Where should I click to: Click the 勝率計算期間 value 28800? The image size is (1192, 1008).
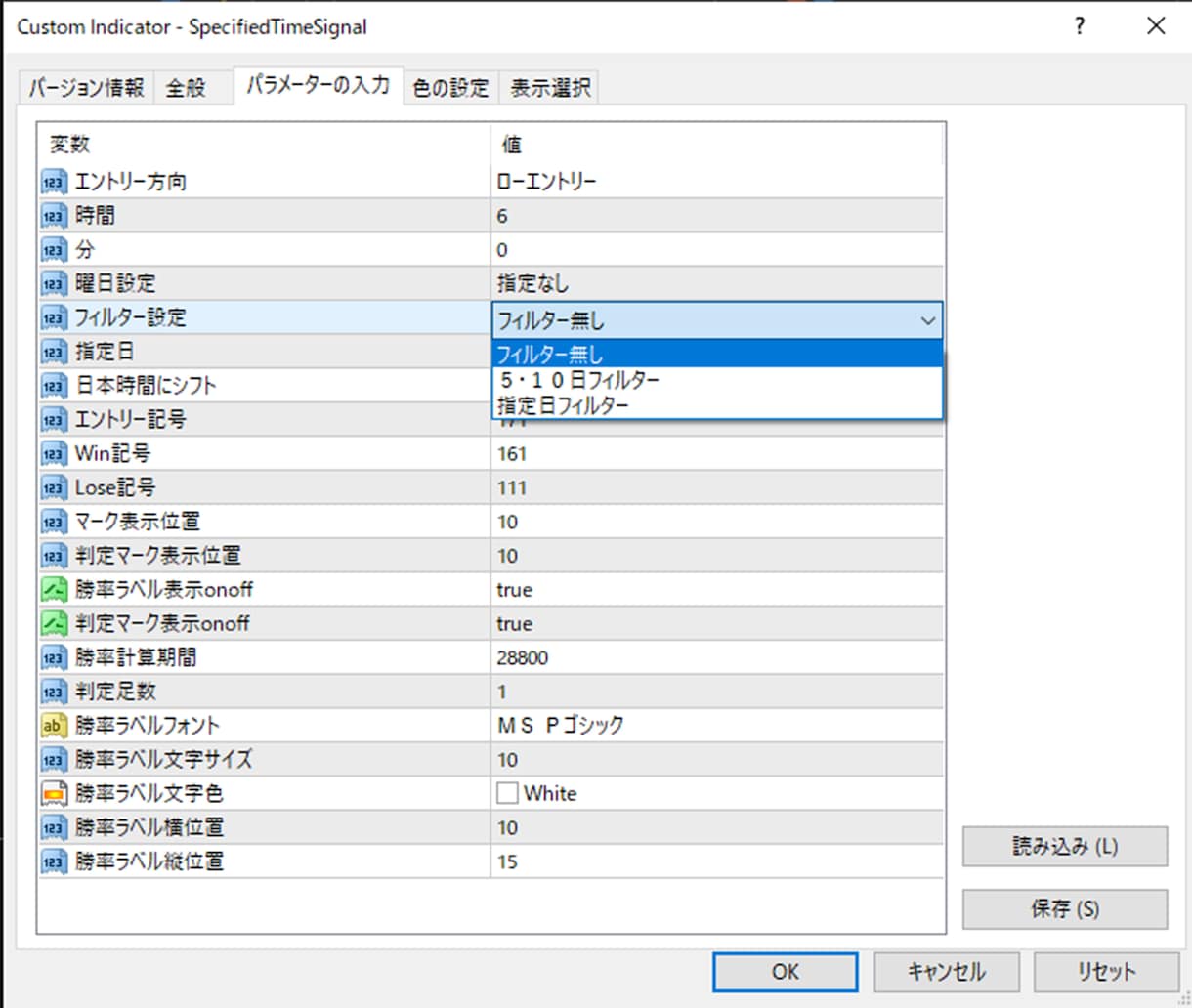522,658
